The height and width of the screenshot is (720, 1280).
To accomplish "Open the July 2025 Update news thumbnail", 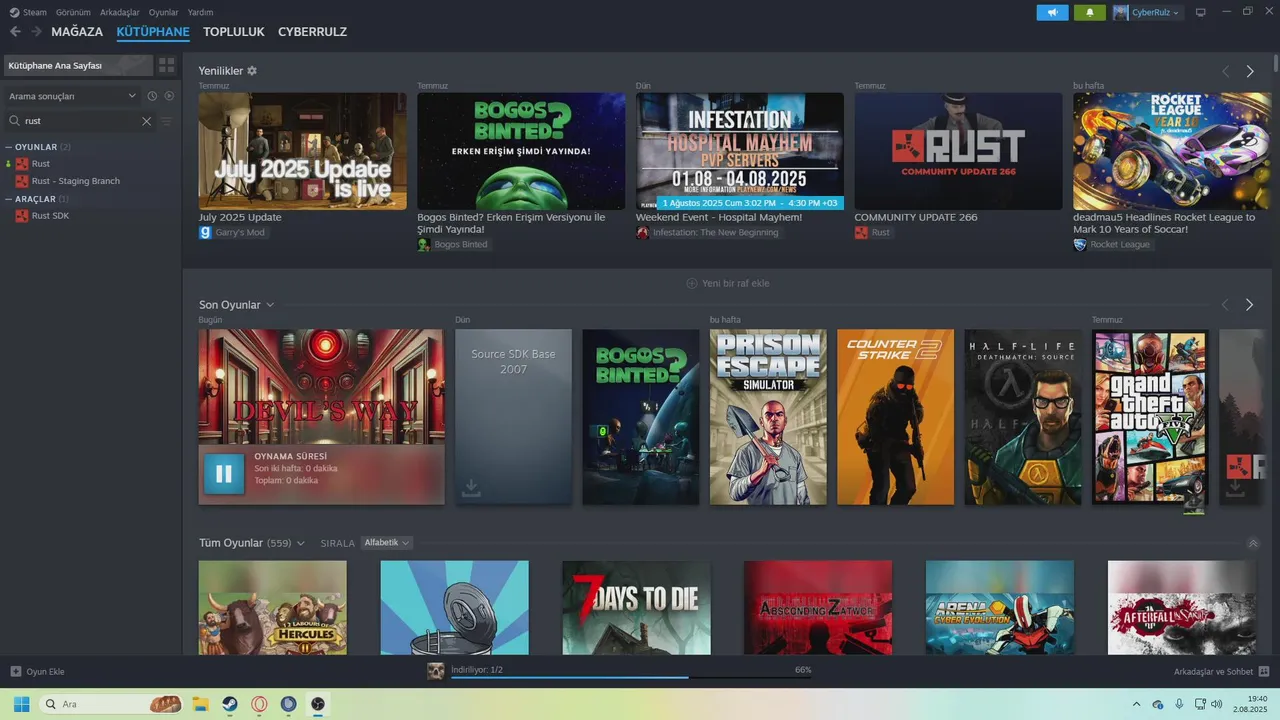I will 303,151.
